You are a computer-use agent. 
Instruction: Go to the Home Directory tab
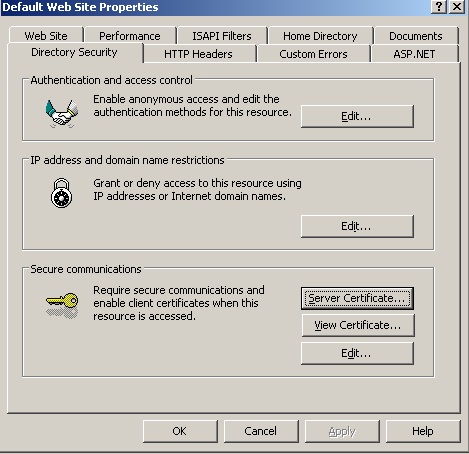click(320, 36)
